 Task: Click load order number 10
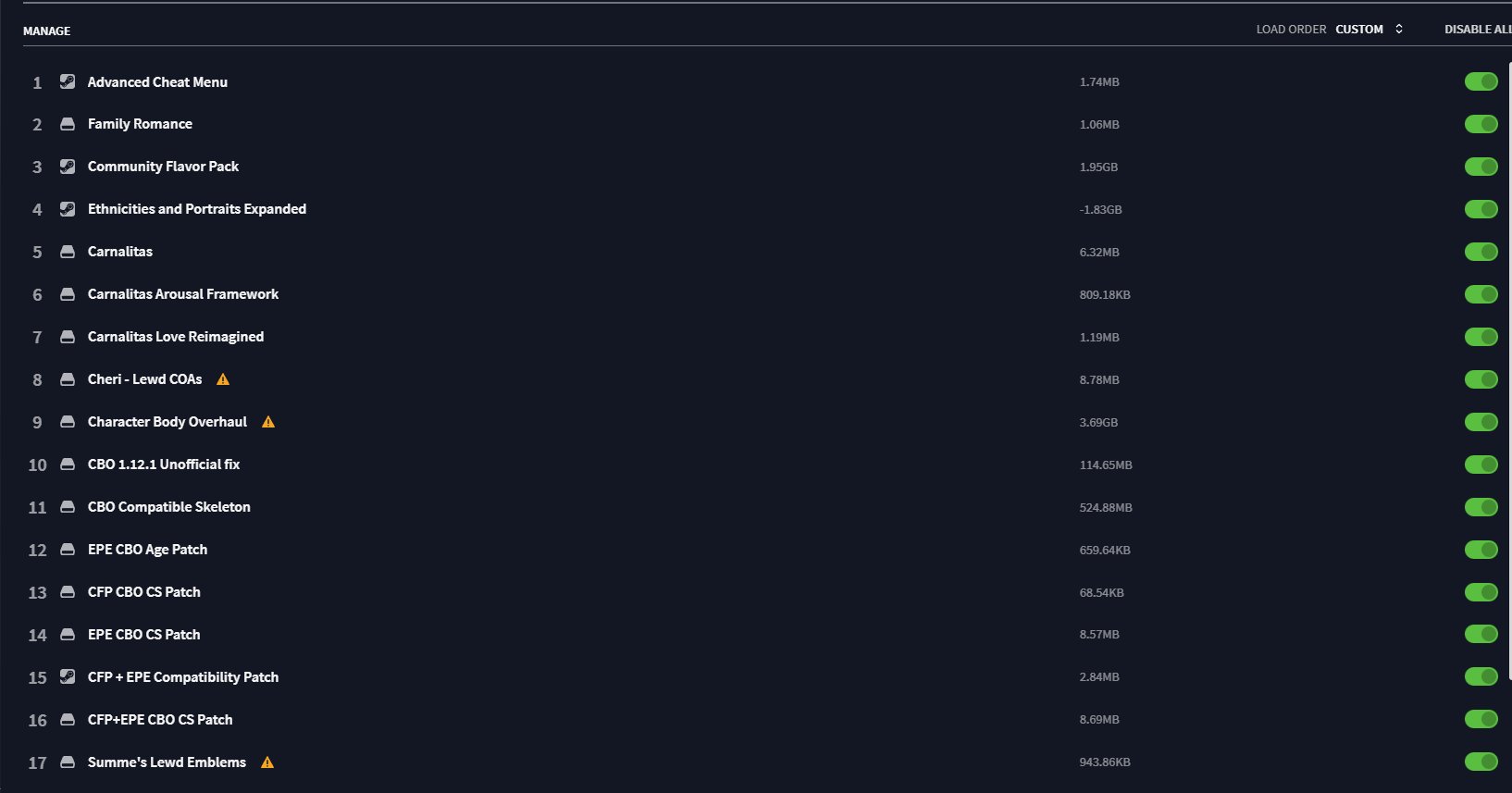tap(37, 465)
